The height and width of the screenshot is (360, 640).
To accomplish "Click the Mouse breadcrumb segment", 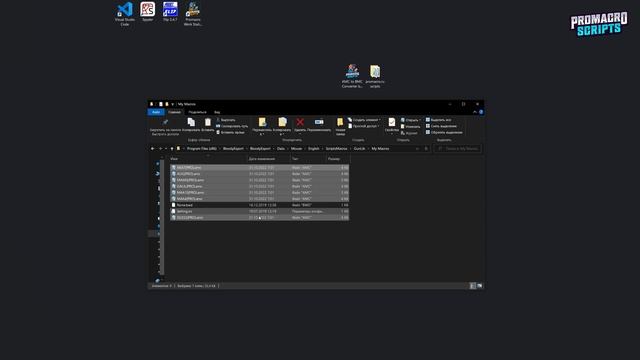I will click(296, 149).
